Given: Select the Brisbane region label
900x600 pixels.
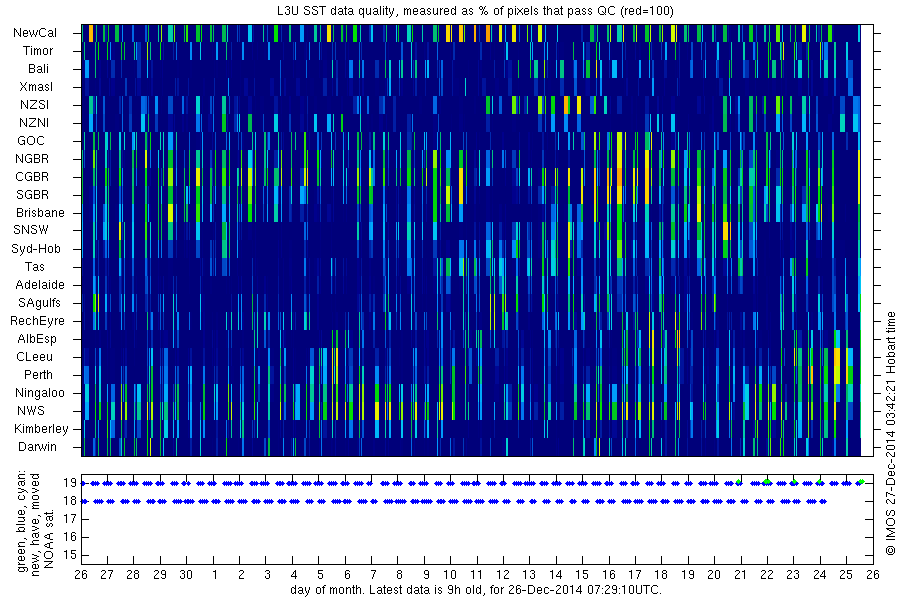Looking at the screenshot, I should tap(40, 213).
